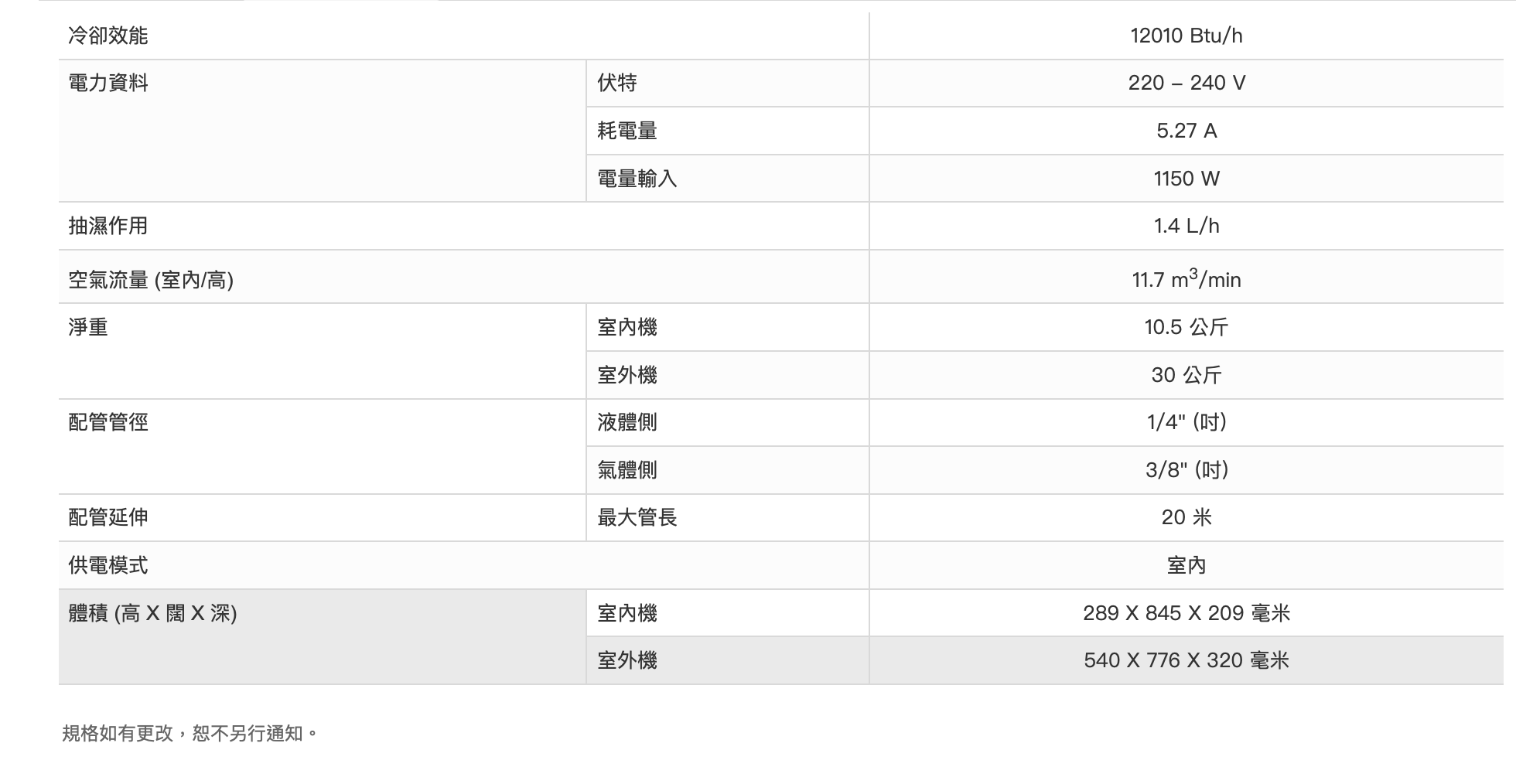
Task: Select the 289 X 845 X 209 毫米 value
Action: tap(1186, 613)
